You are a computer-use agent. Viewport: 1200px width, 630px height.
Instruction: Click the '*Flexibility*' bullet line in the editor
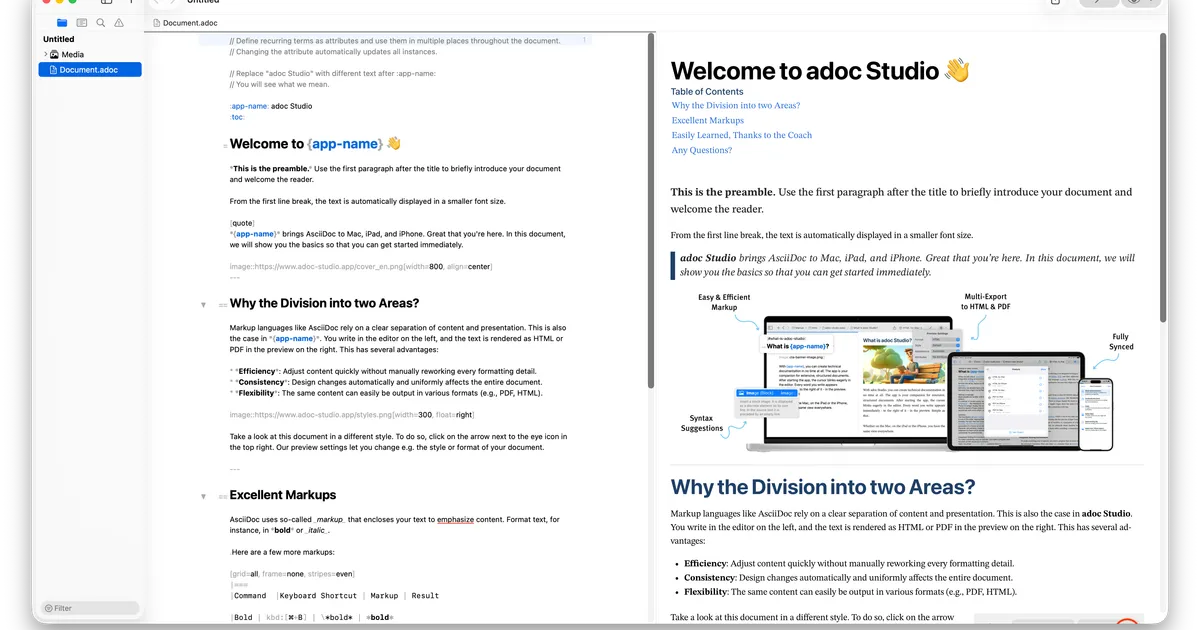pos(387,393)
